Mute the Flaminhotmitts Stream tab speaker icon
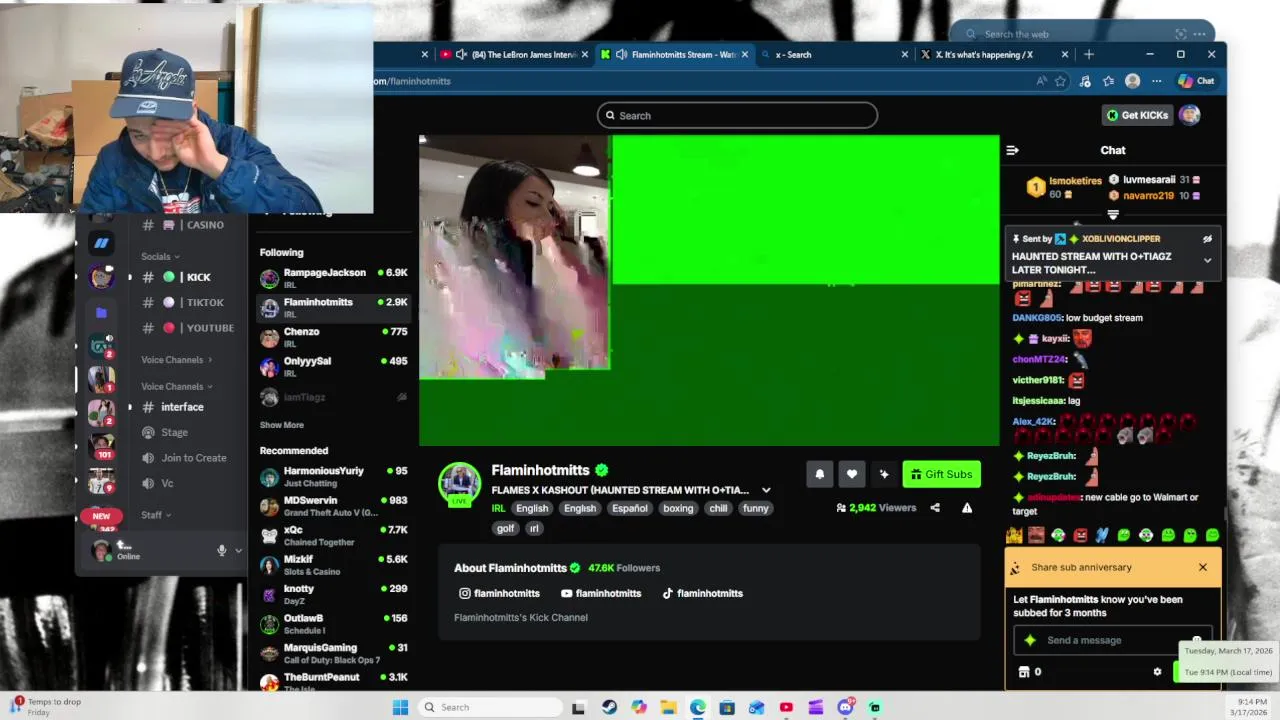Image resolution: width=1280 pixels, height=720 pixels. 621,55
